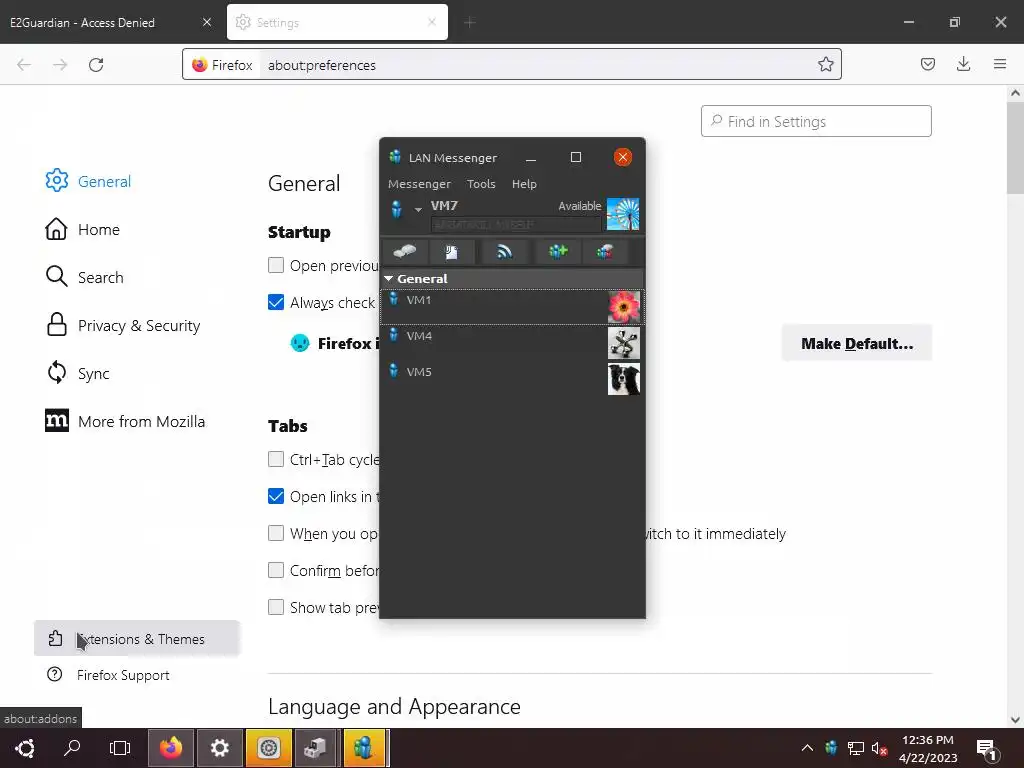Click the LAN Messenger taskbar icon

click(x=364, y=748)
